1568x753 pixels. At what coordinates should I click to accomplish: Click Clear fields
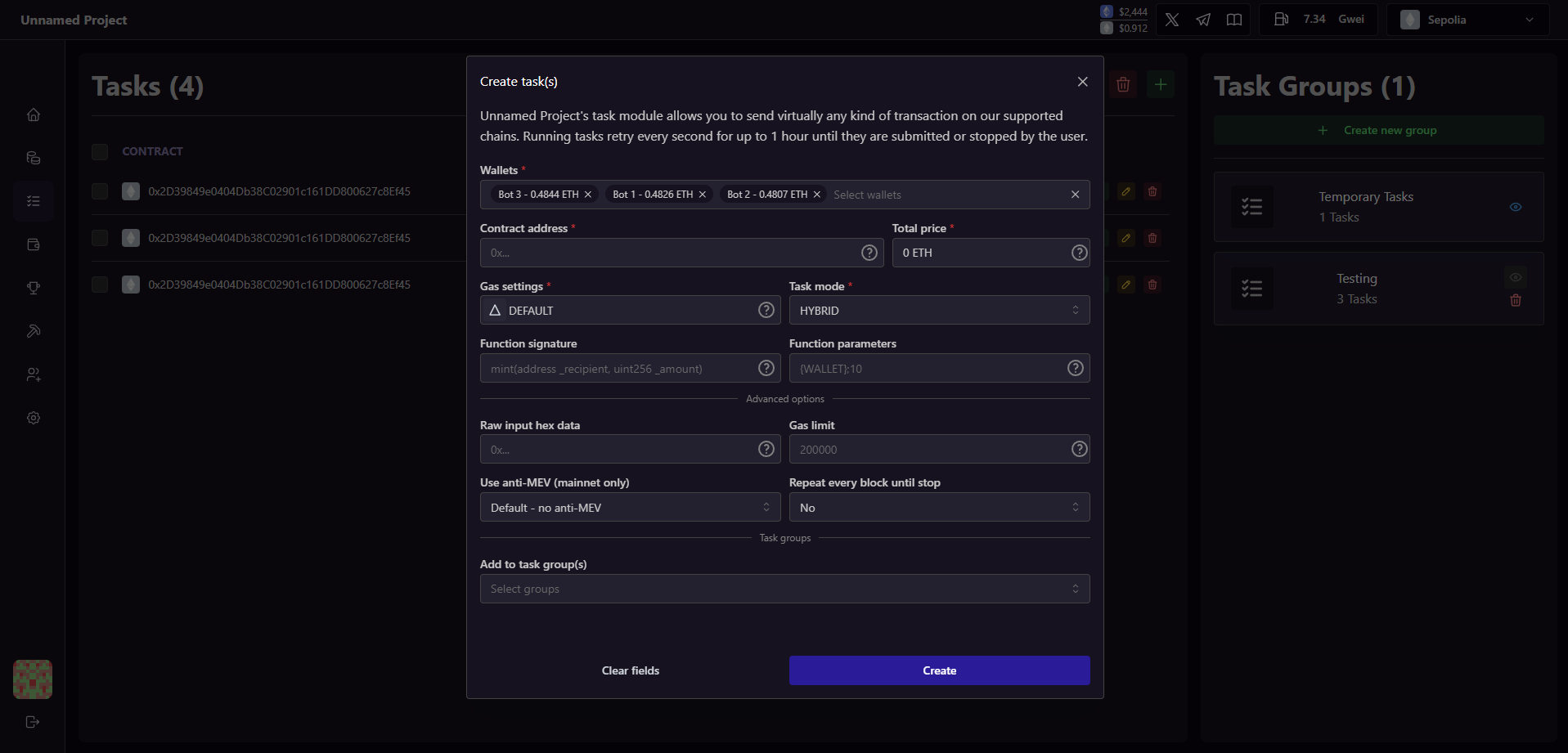[x=631, y=670]
